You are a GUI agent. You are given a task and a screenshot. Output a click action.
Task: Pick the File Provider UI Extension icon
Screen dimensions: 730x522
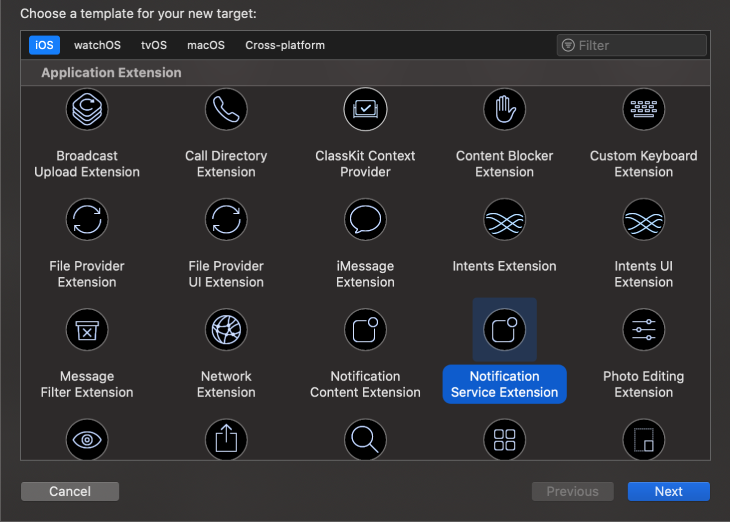[x=226, y=219]
